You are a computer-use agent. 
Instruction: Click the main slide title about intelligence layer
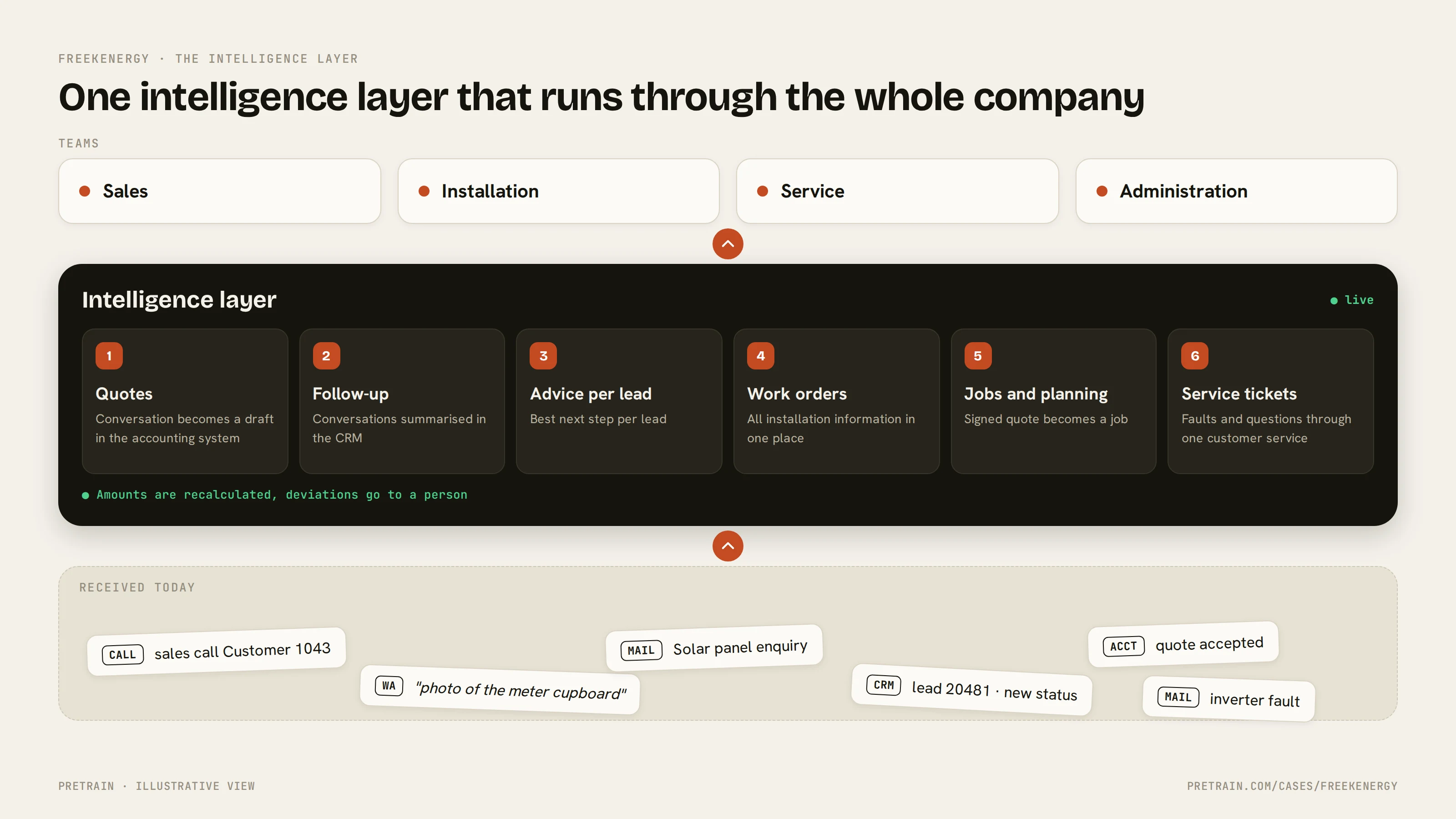602,97
